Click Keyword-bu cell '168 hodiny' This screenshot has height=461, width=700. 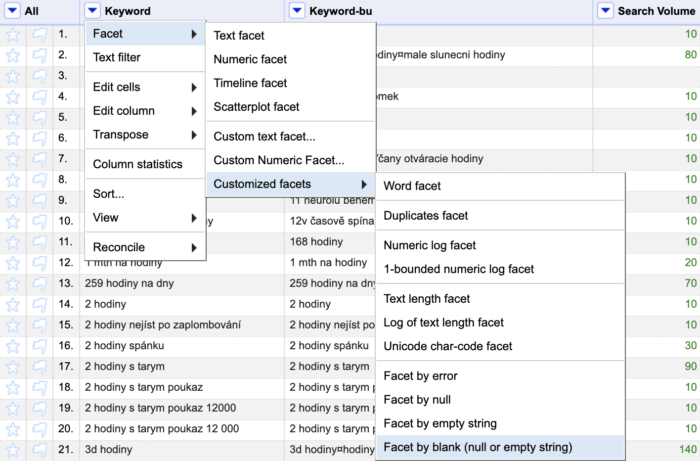316,242
